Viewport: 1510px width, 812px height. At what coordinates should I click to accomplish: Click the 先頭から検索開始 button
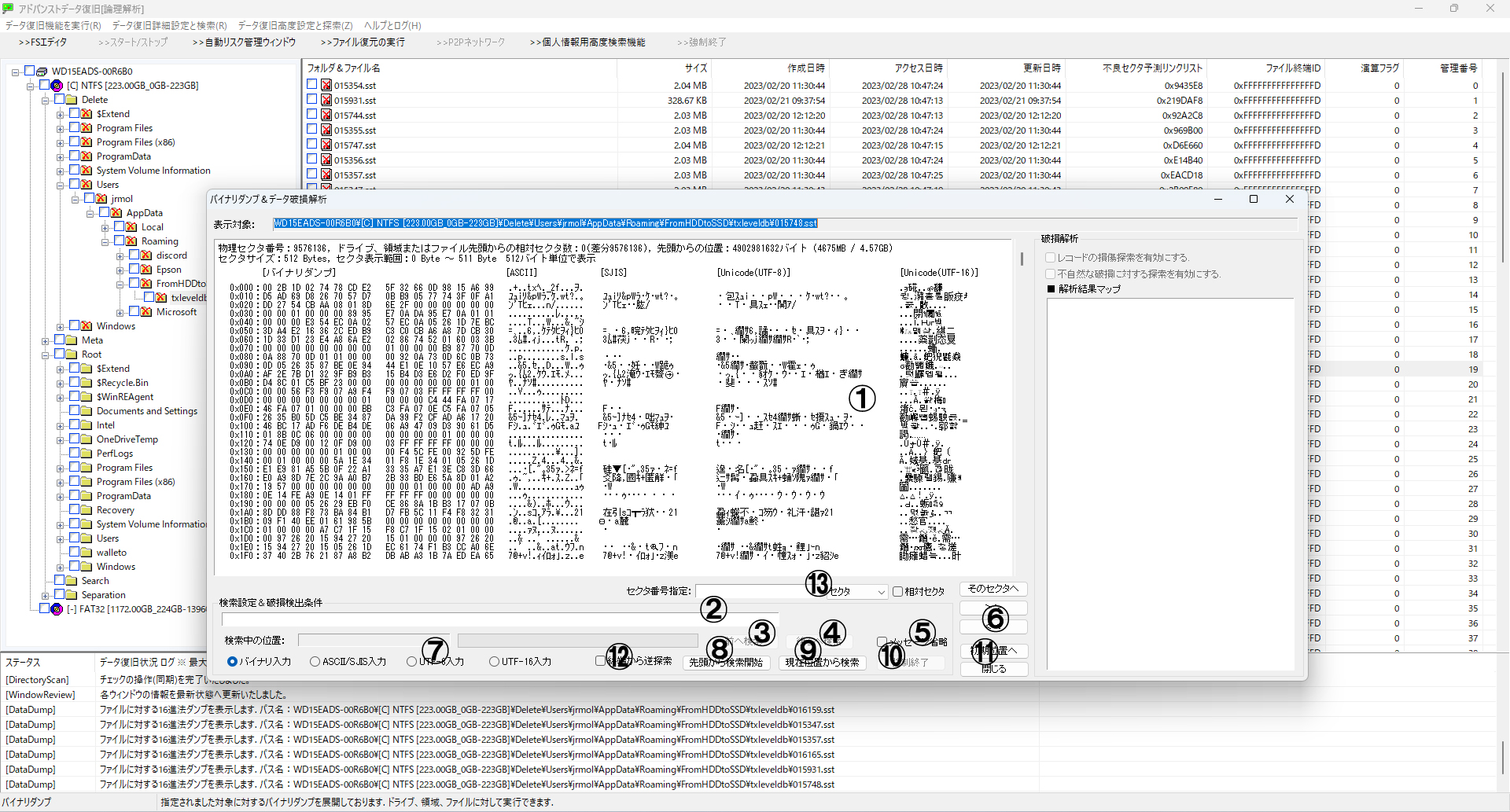click(726, 663)
